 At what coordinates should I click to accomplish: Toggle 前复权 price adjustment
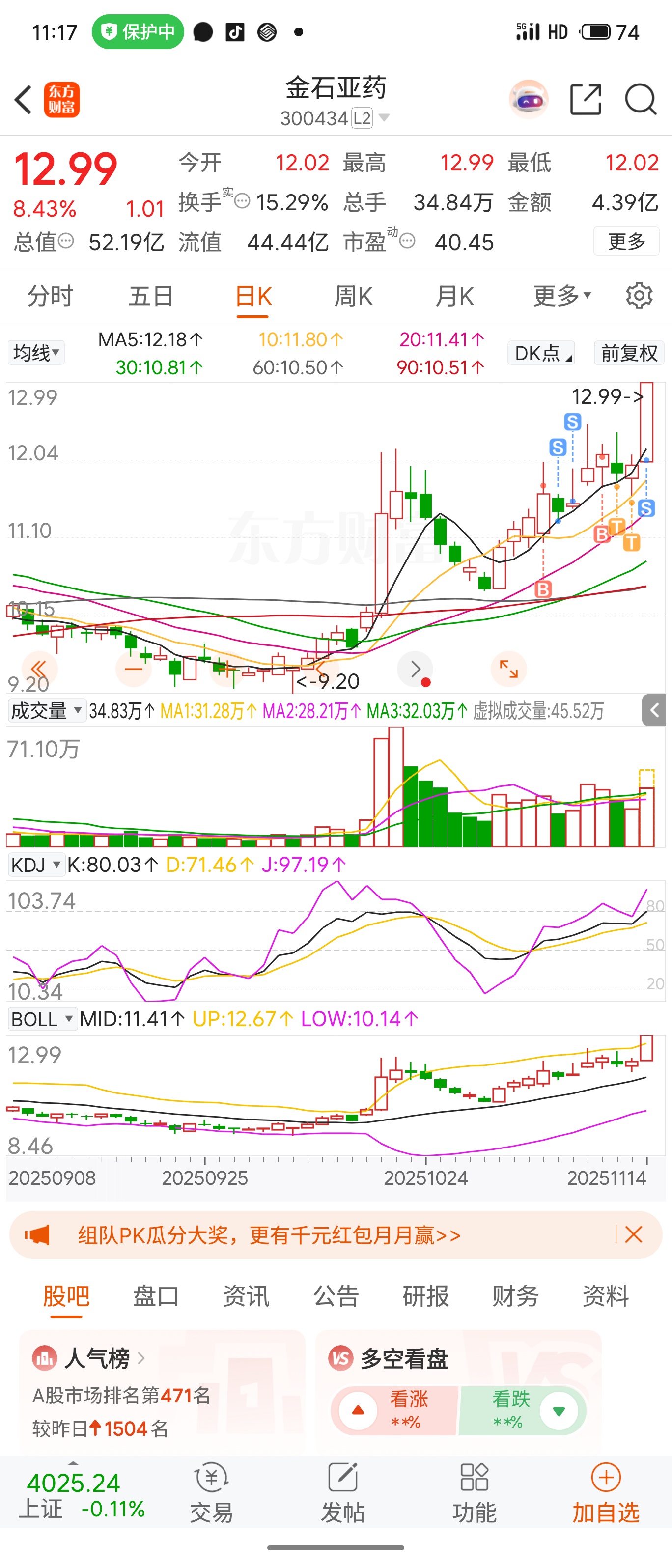tap(629, 352)
